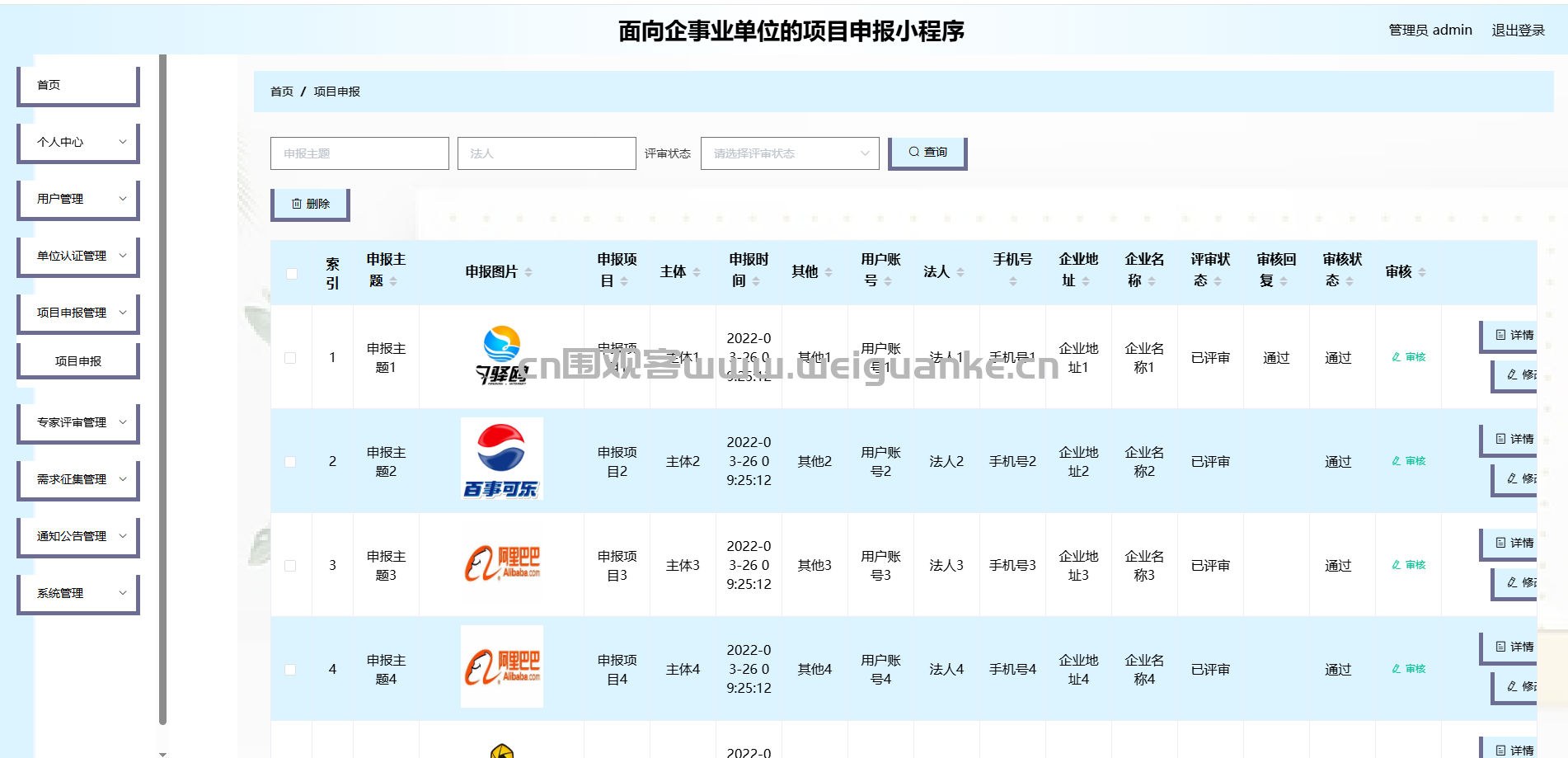Viewport: 1568px width, 758px height.
Task: Sort by 手机号 column sort icon
Action: (x=1013, y=281)
